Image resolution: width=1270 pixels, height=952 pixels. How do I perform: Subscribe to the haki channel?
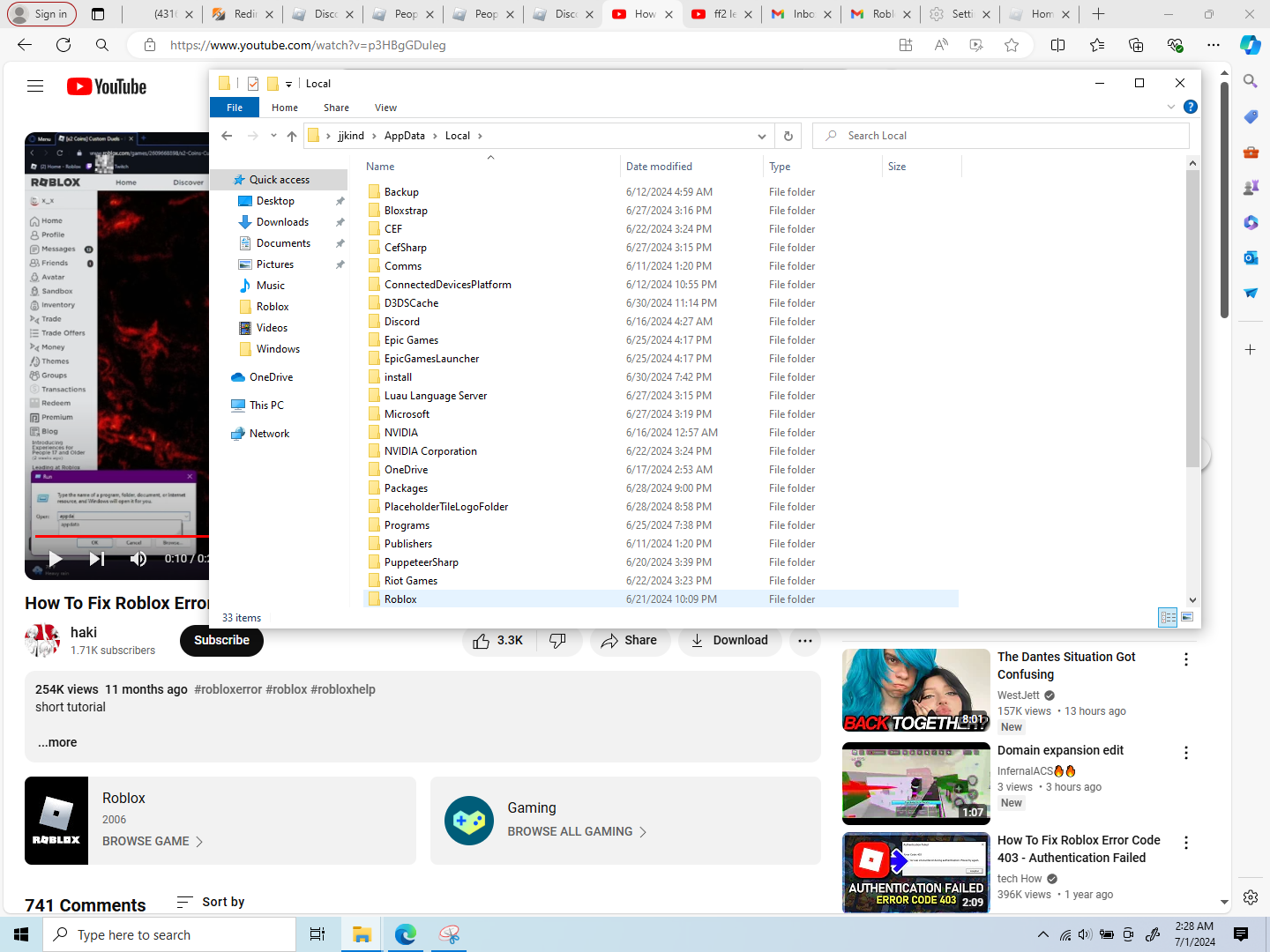point(221,641)
